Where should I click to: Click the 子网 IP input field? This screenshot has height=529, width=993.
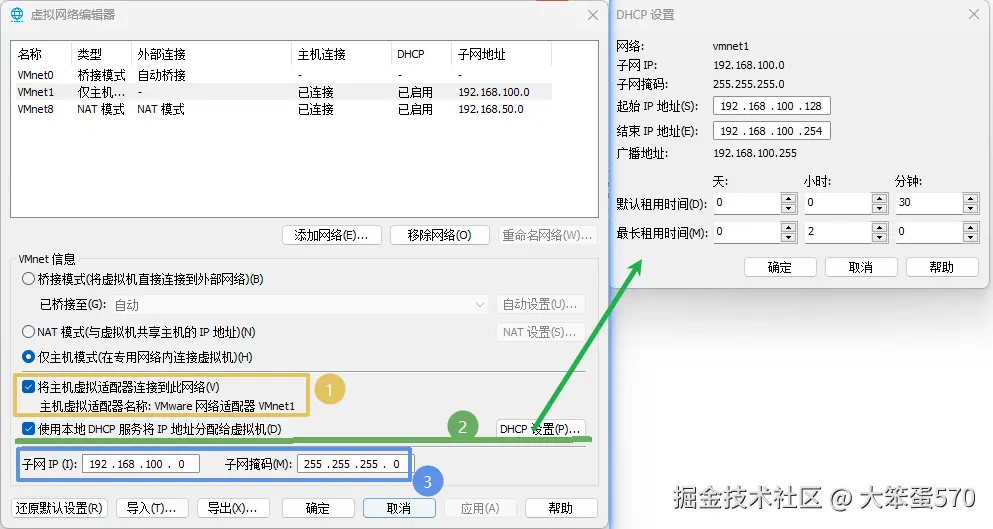(141, 464)
